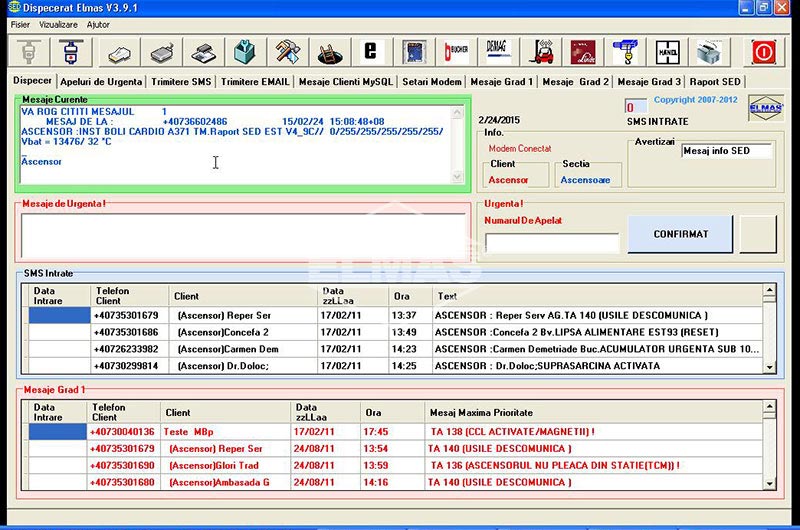Click the red 'Ascensor' Client value

click(x=508, y=180)
